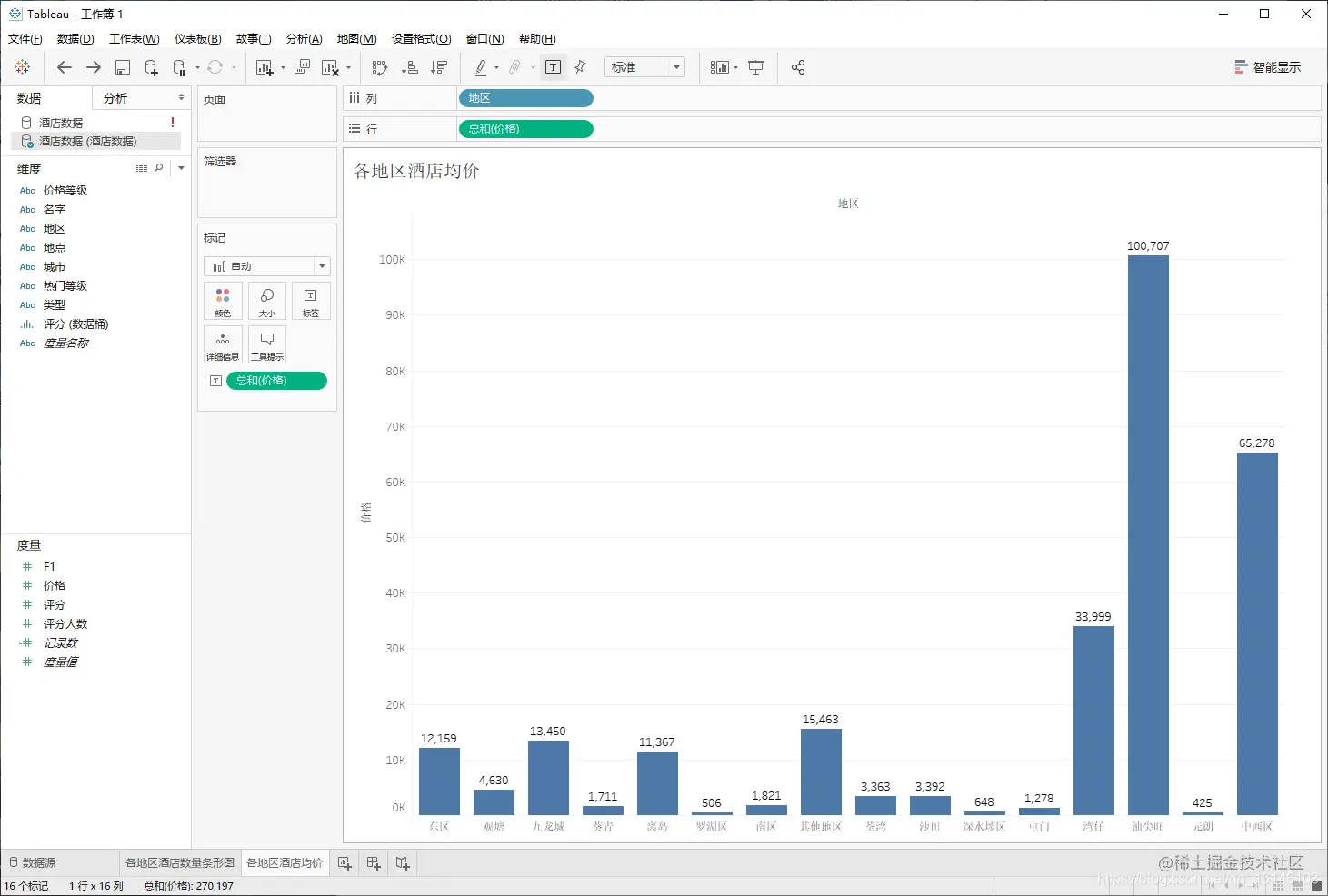Screen dimensions: 1328x896
Task: Share workbook icon
Action: (798, 67)
